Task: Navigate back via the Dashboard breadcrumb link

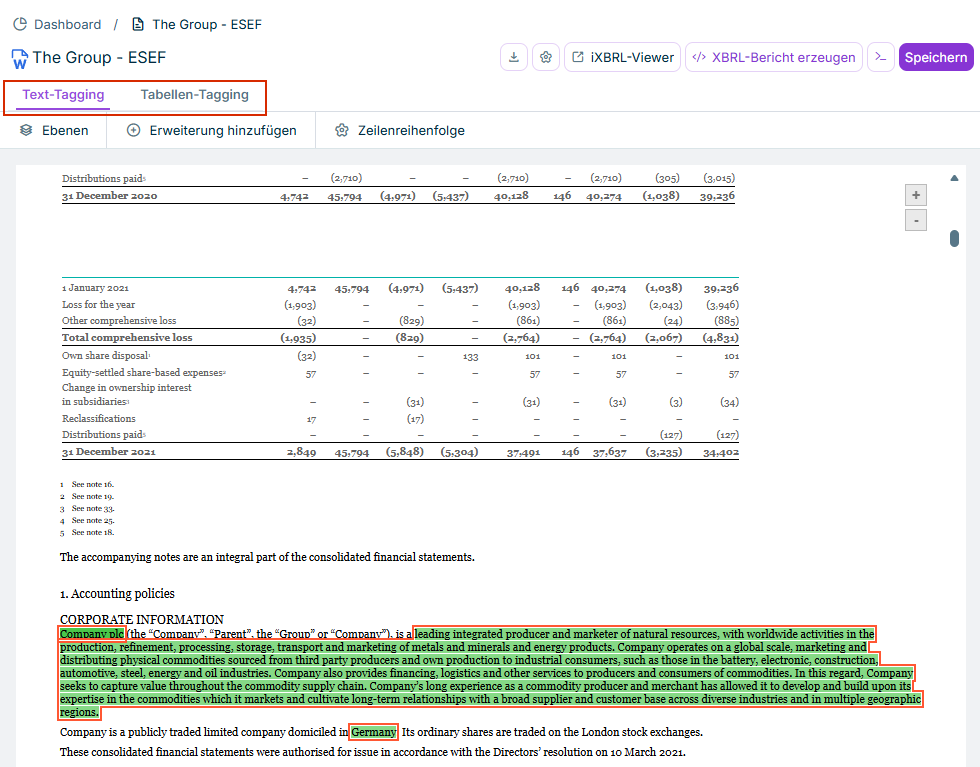Action: coord(64,24)
